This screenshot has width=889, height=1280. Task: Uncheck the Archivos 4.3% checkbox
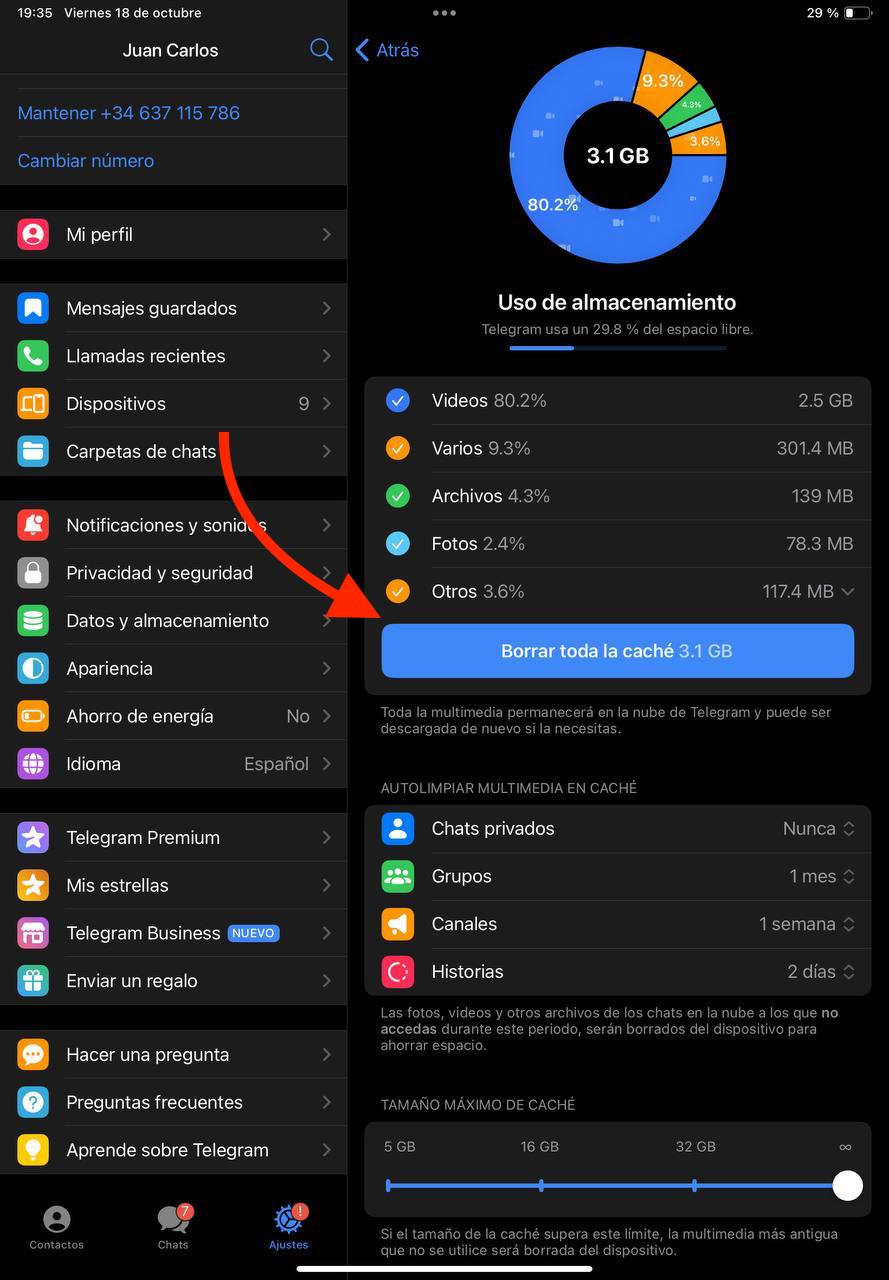click(398, 496)
